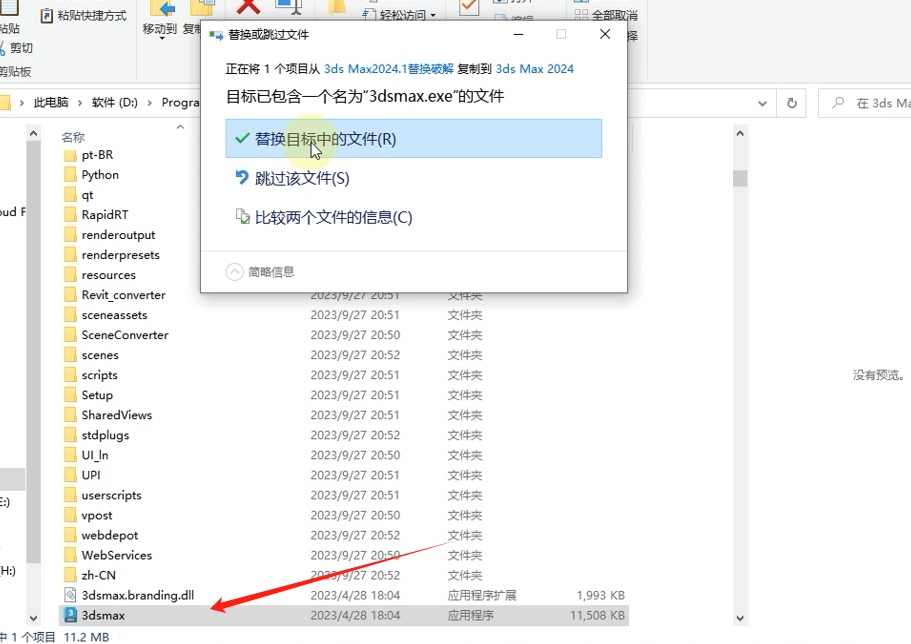Click 11,508 KB size cell
Image resolution: width=911 pixels, height=644 pixels.
[597, 616]
